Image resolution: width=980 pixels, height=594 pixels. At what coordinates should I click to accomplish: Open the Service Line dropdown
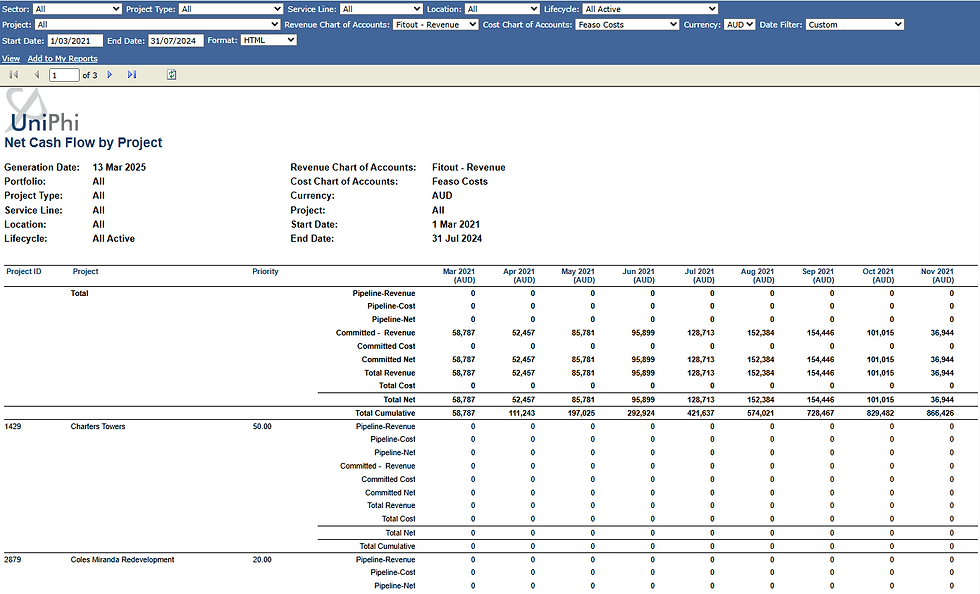(381, 9)
